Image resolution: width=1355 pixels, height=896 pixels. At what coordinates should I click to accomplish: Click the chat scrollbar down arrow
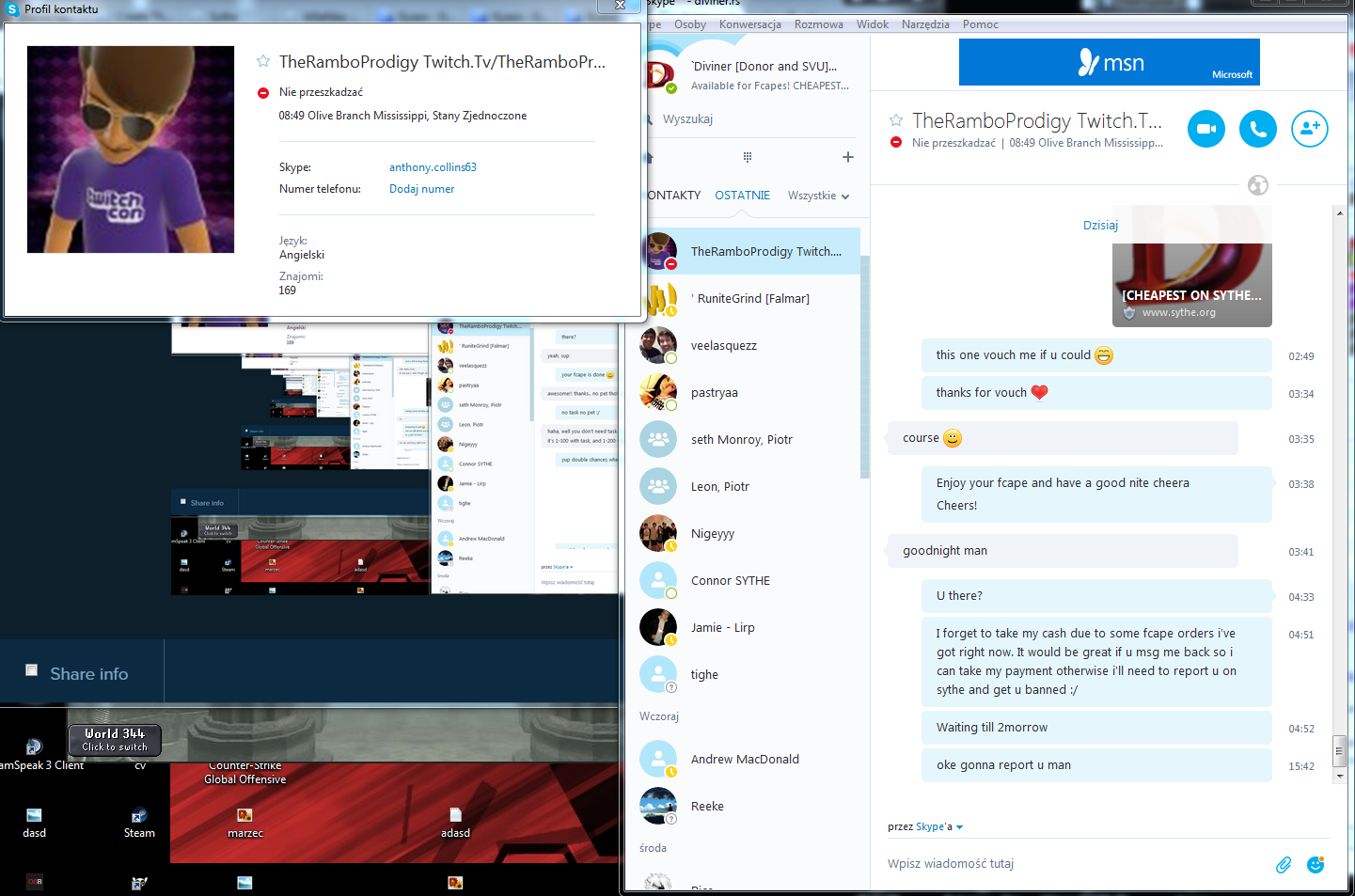coord(1339,778)
